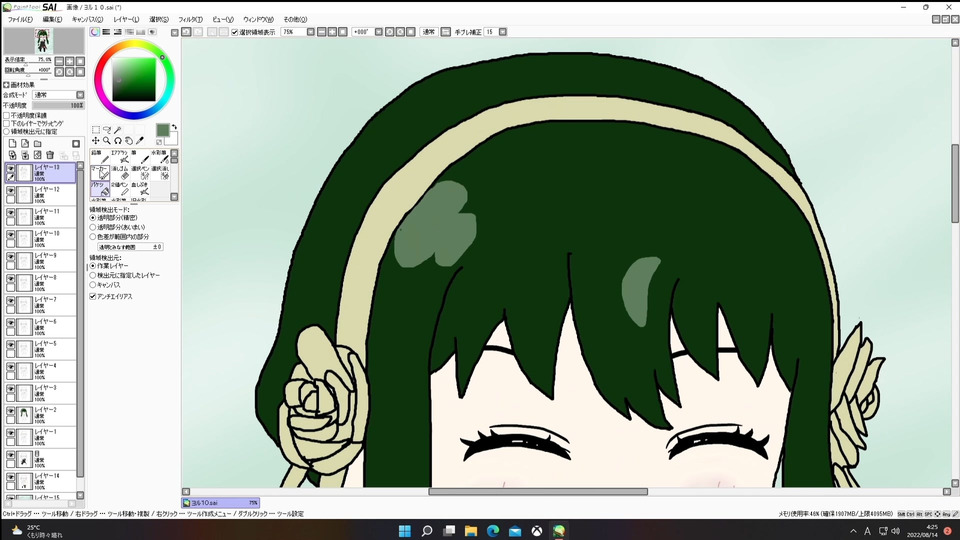
Task: Choose the selection pen (選択ペン) tool
Action: coord(140,172)
